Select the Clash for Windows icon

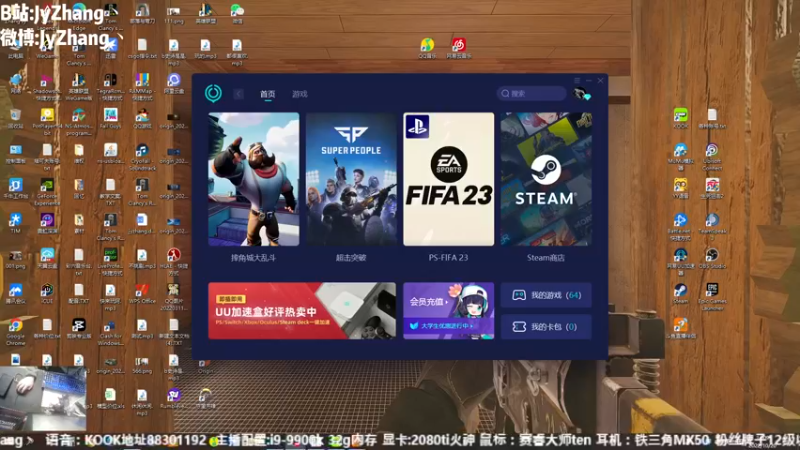click(x=110, y=332)
